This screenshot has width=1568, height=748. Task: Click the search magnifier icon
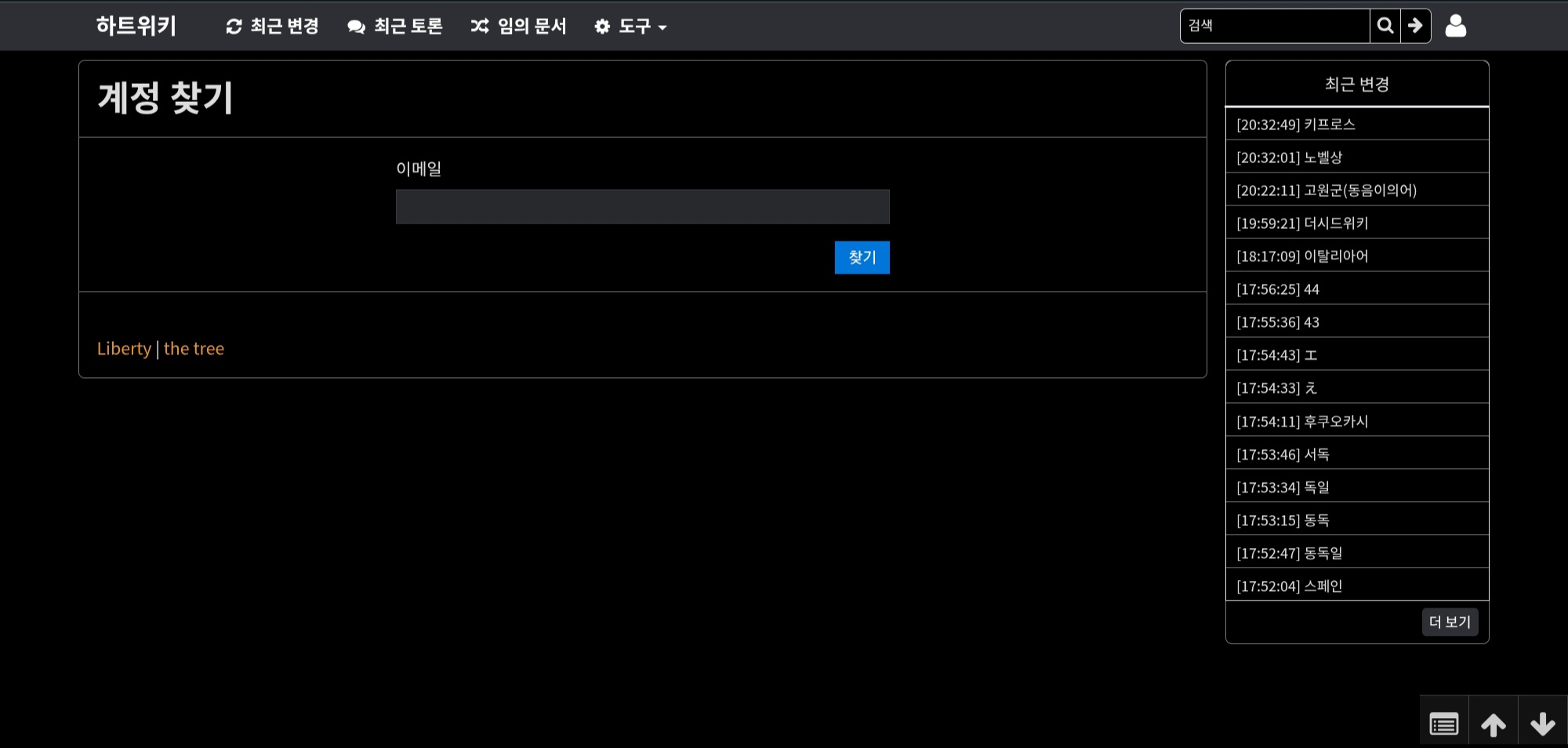pos(1385,26)
